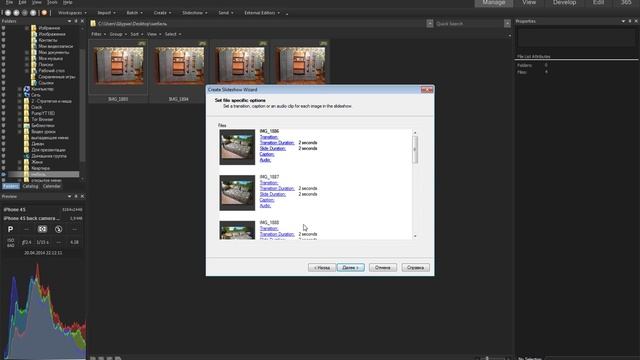Viewport: 640px width, 360px height.
Task: Expand the Квартира tree node
Action: (x=20, y=168)
